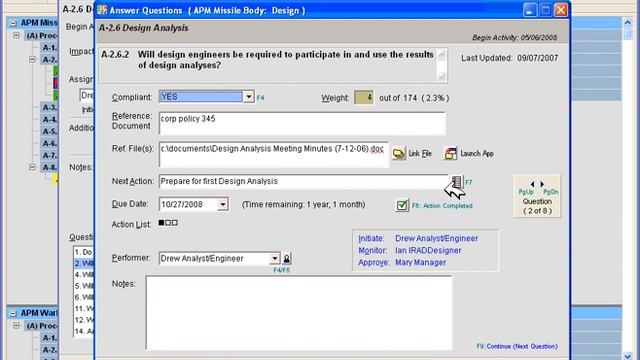Click the question text scroll down arrow
The image size is (640, 360).
[441, 76]
